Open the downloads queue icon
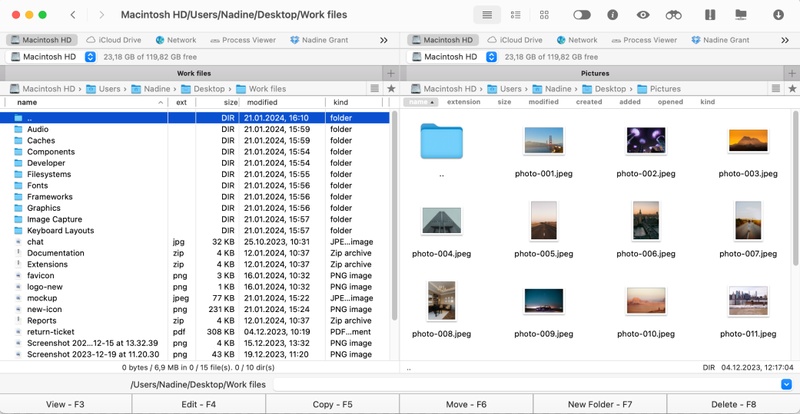800x414 pixels. [x=778, y=15]
